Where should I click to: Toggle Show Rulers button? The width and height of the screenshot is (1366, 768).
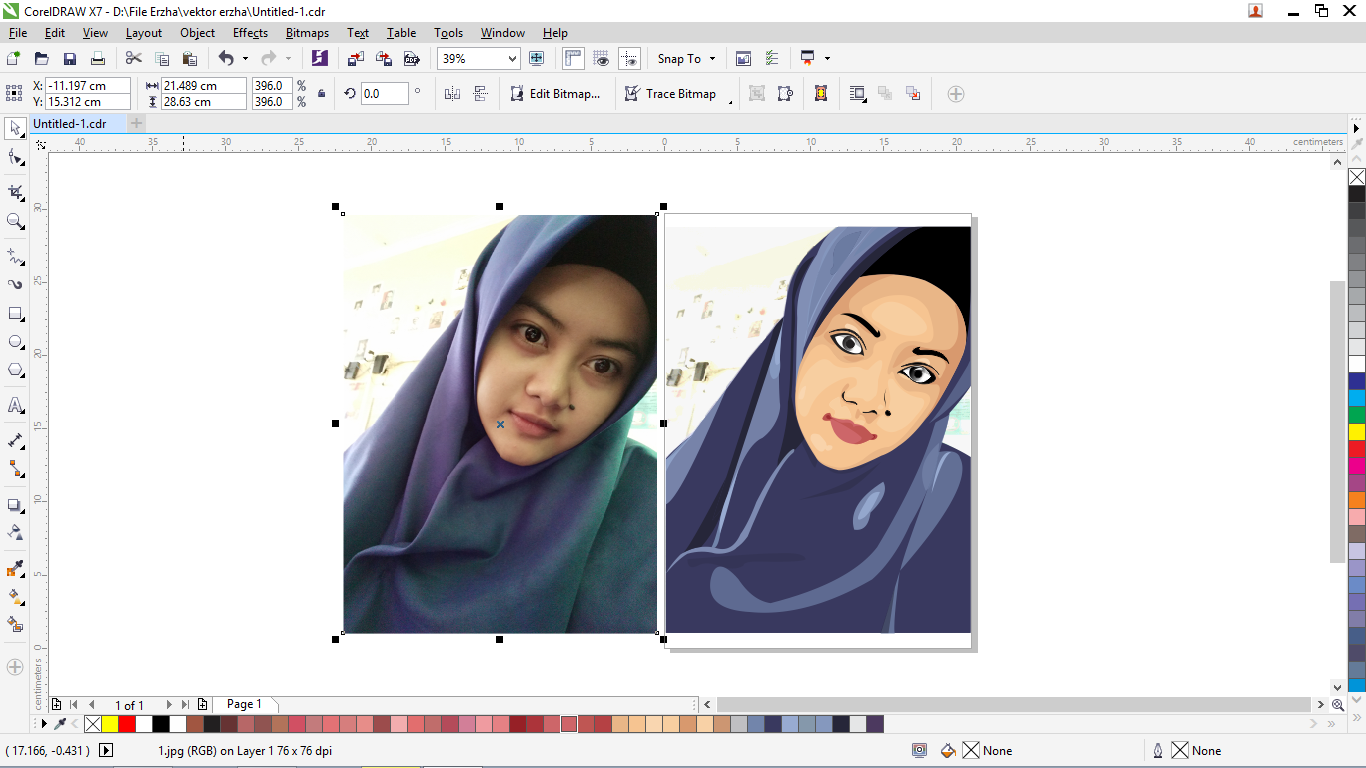573,59
